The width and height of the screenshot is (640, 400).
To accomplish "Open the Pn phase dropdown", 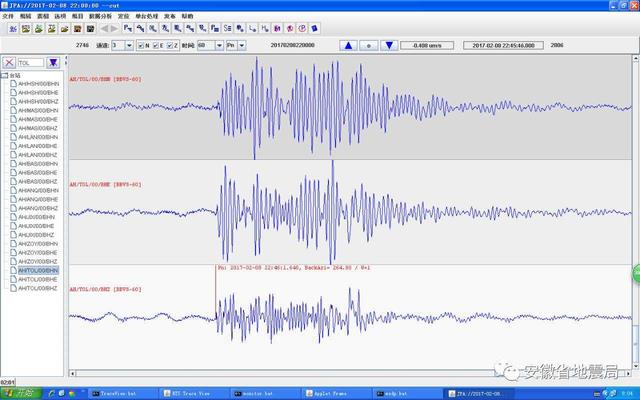I will 242,45.
